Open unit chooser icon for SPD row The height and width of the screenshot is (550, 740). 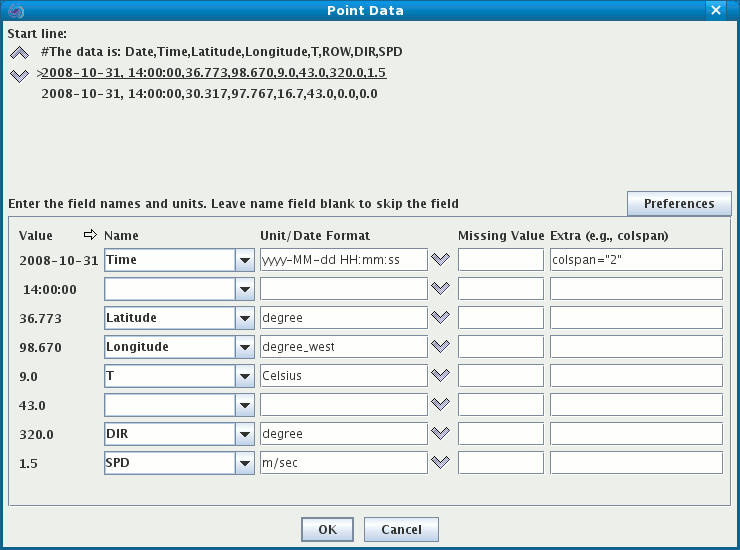[x=441, y=463]
